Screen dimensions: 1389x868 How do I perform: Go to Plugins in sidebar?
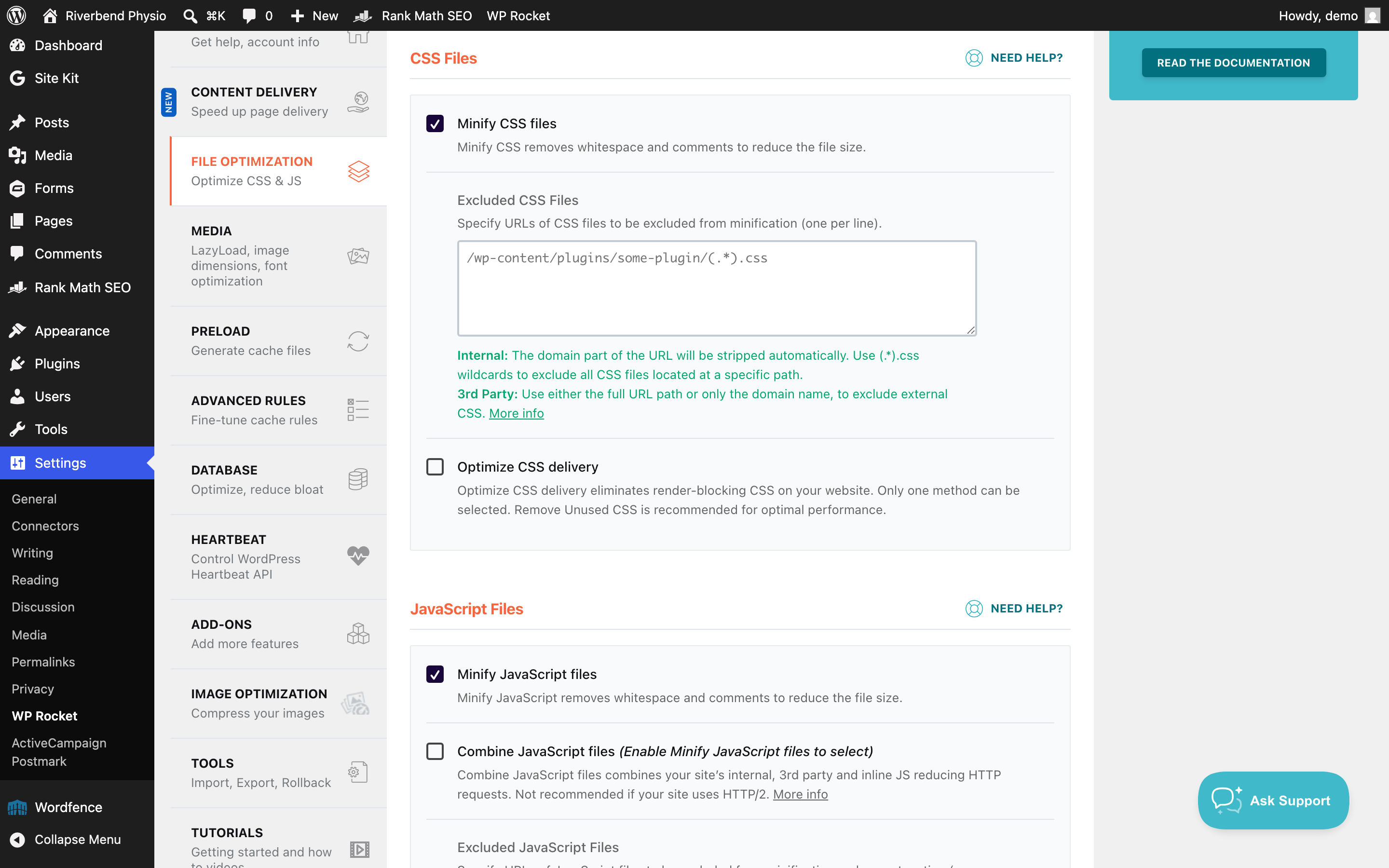(x=77, y=364)
